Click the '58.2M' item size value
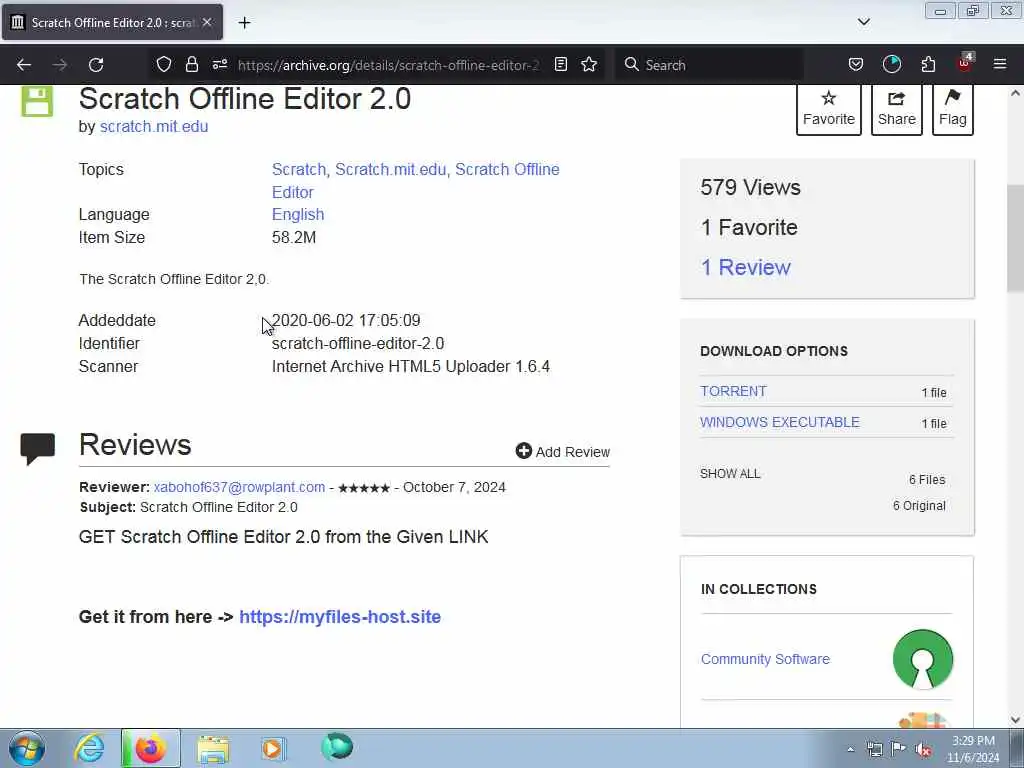The width and height of the screenshot is (1024, 768). [294, 238]
